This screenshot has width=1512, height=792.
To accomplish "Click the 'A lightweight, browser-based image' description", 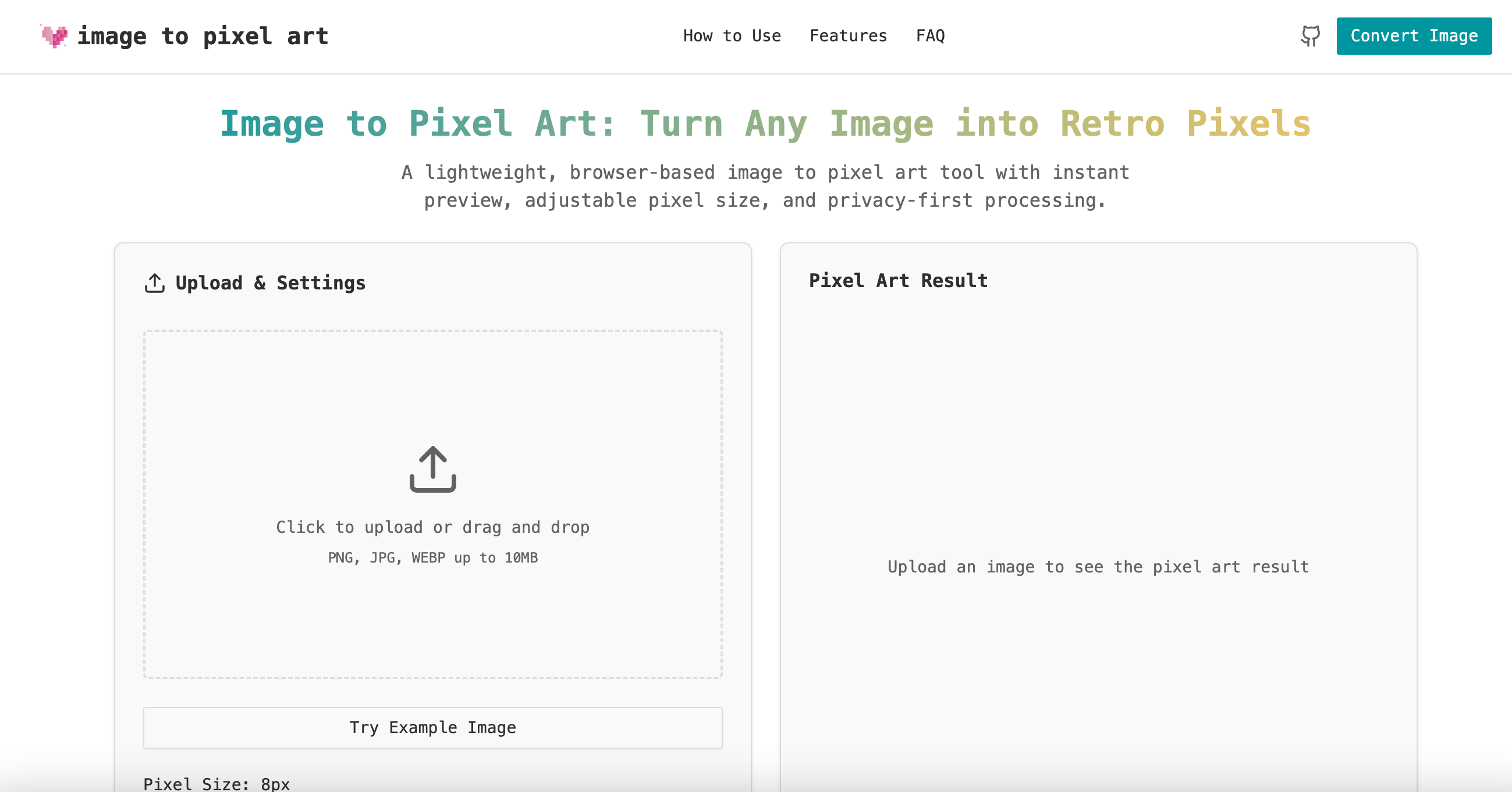I will 765,186.
